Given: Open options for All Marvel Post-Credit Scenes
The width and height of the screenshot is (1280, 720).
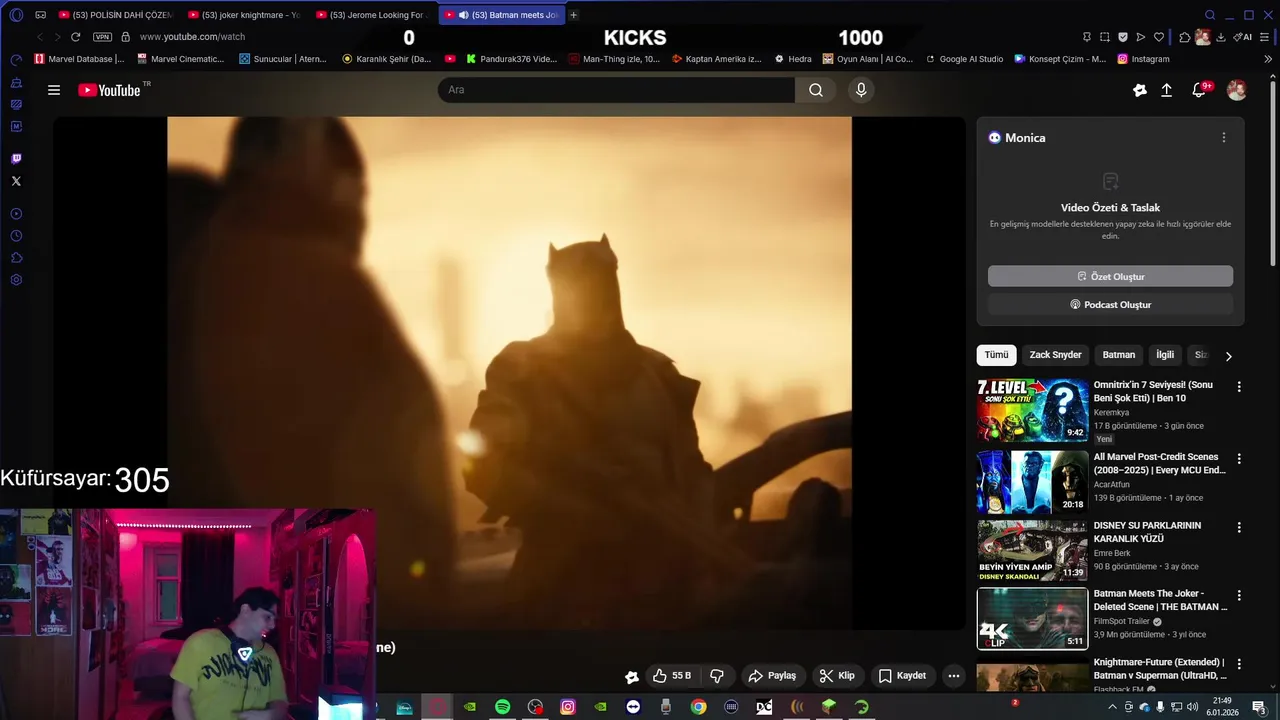Looking at the screenshot, I should tap(1239, 459).
